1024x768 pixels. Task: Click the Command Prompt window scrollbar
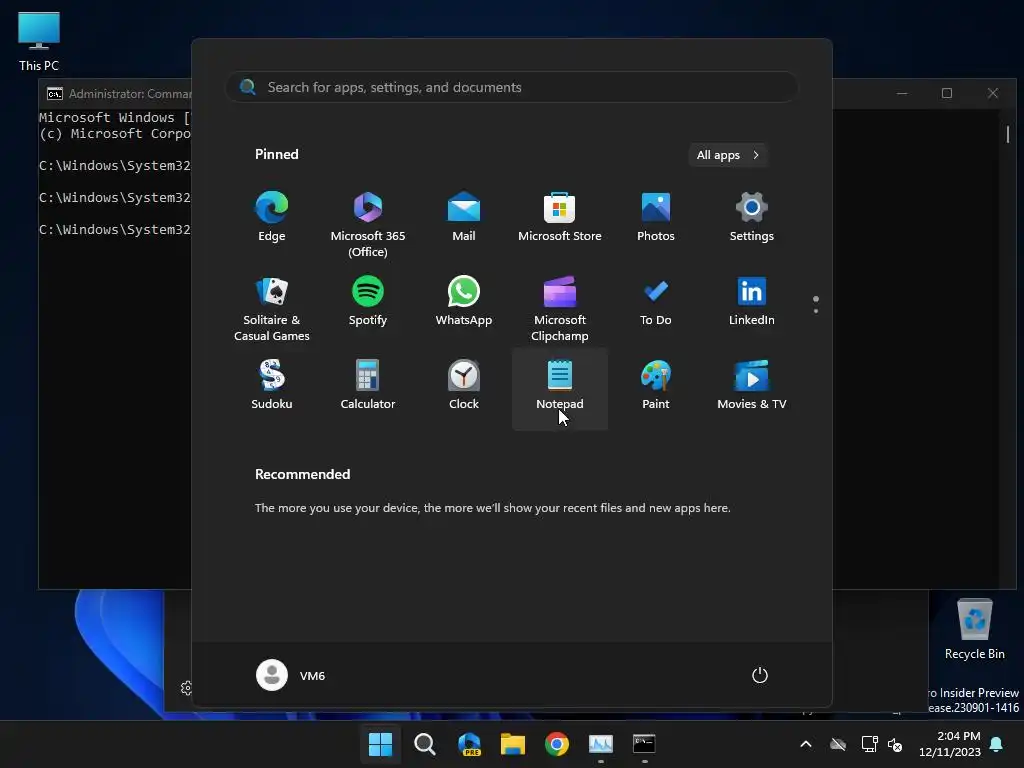tap(1008, 135)
